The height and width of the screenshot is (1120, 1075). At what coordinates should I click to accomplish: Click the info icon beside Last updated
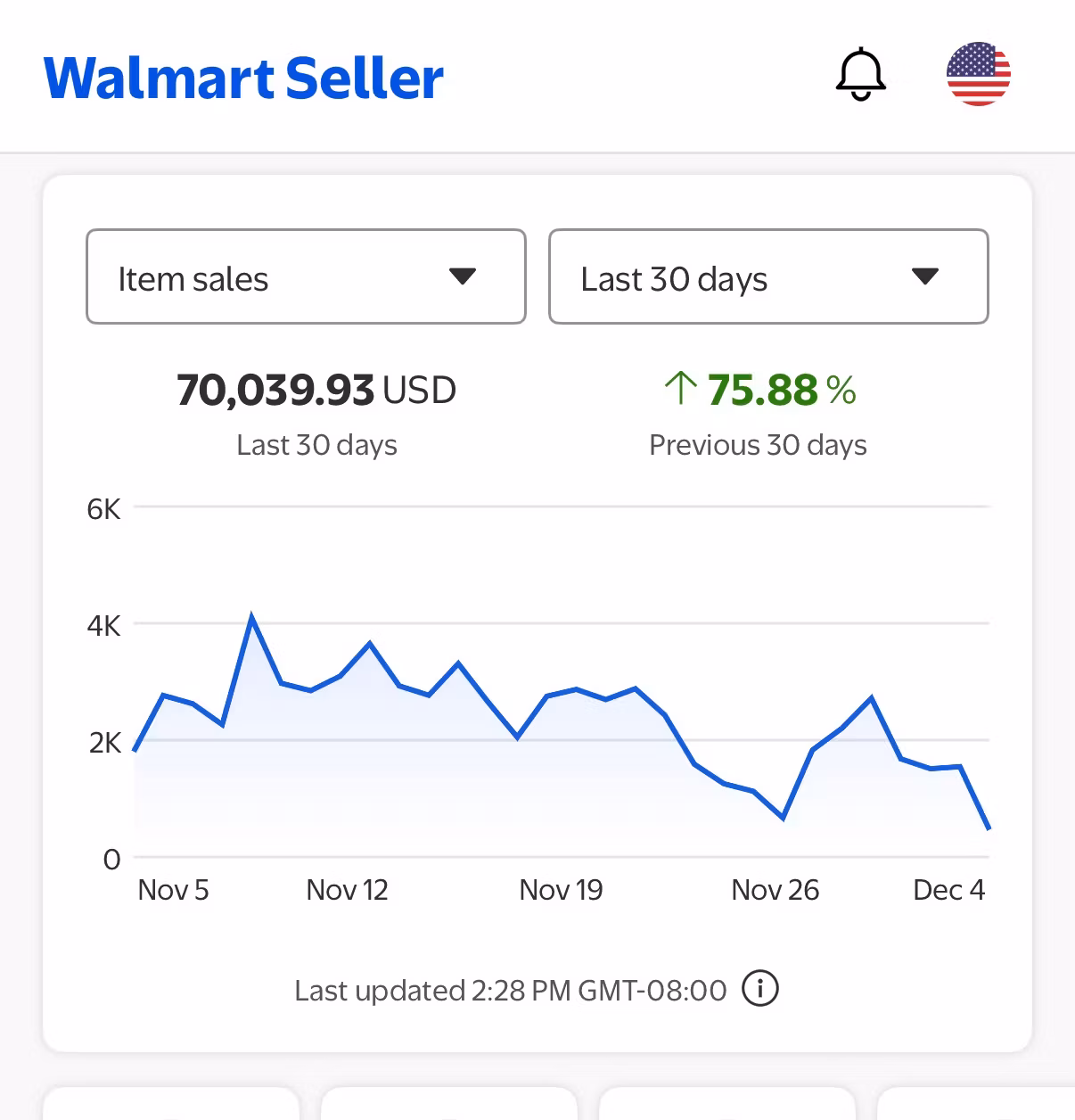pos(760,989)
